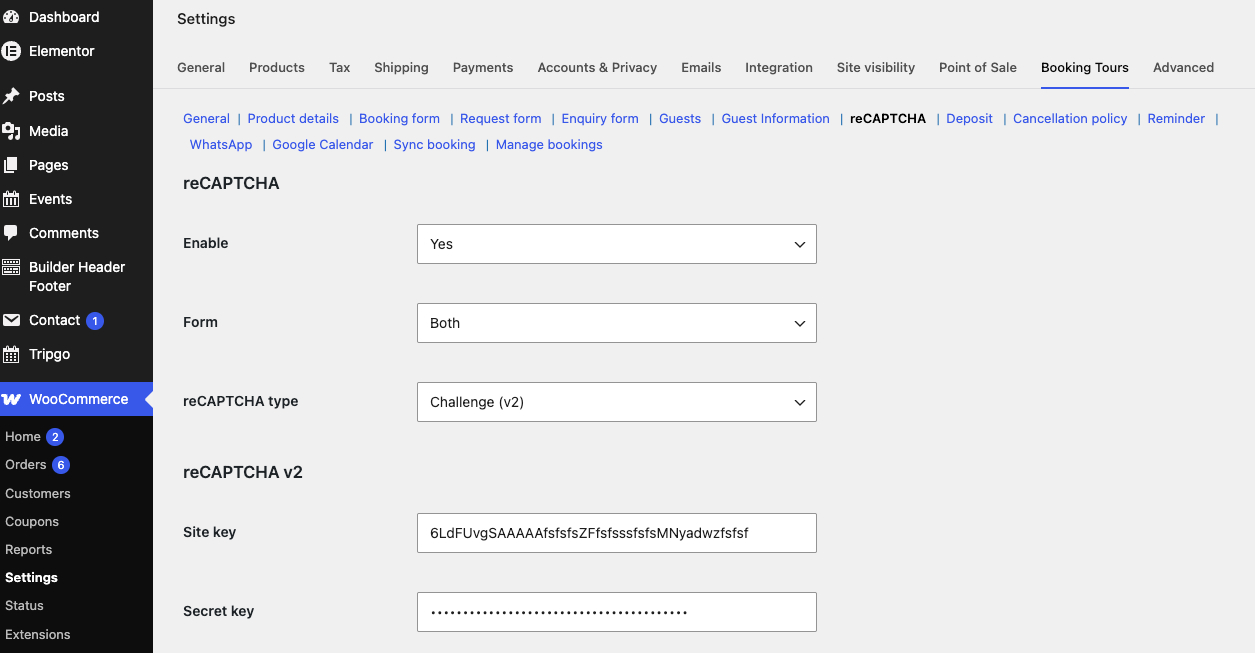
Task: Open the Guest Information section link
Action: pyautogui.click(x=776, y=118)
